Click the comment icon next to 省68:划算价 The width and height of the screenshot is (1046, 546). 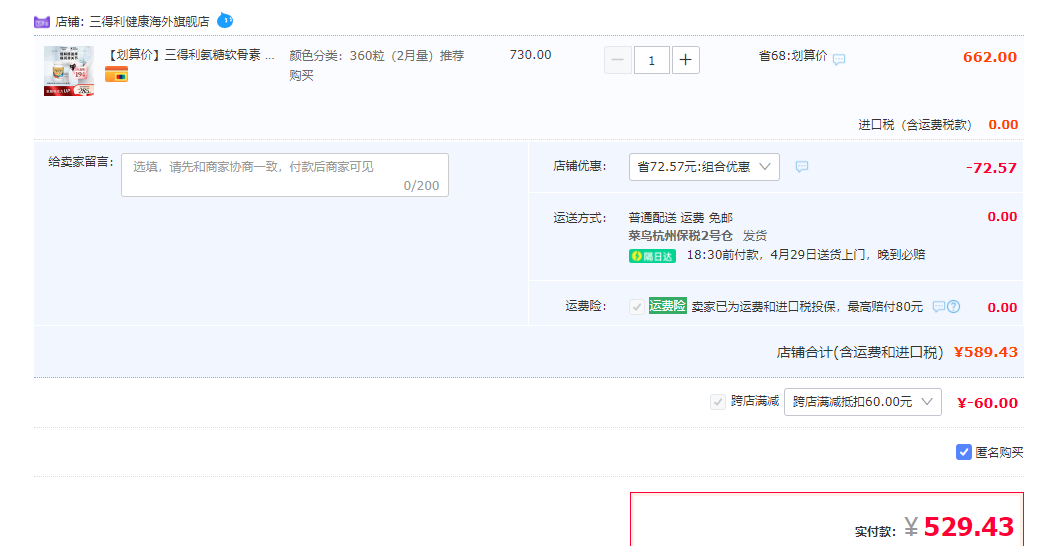tap(839, 59)
